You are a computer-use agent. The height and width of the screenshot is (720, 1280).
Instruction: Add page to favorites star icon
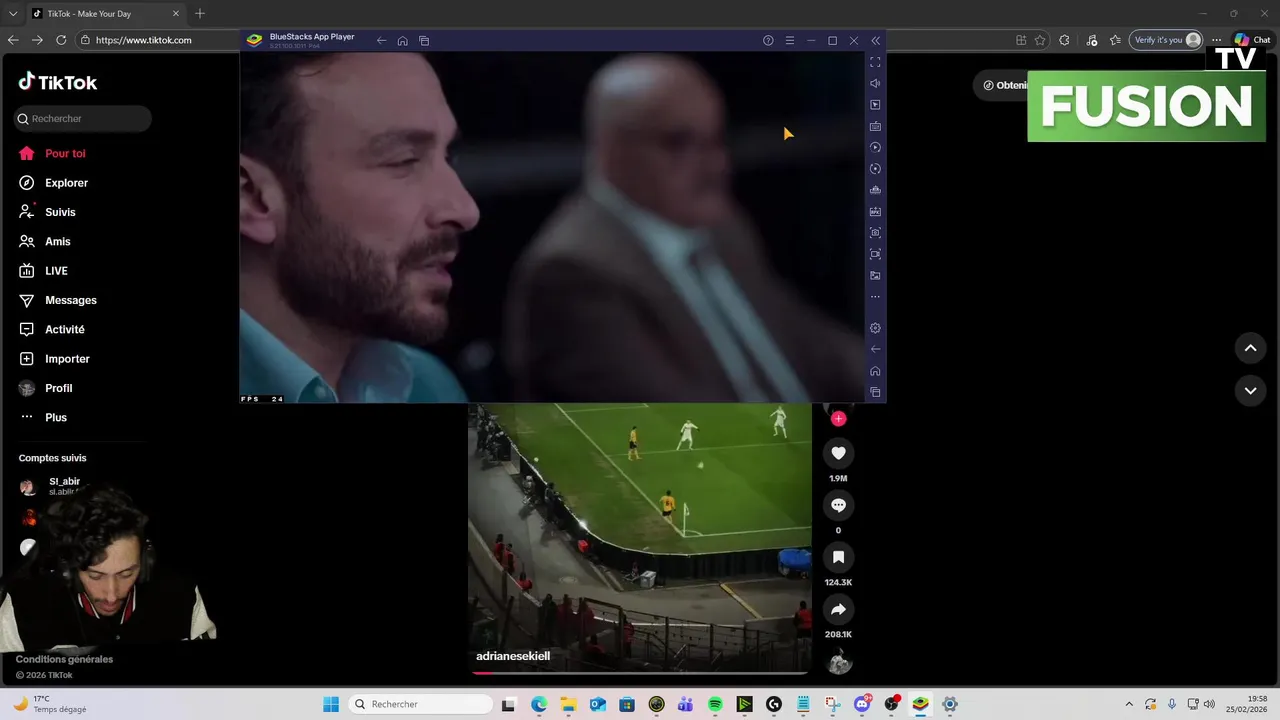[1040, 40]
